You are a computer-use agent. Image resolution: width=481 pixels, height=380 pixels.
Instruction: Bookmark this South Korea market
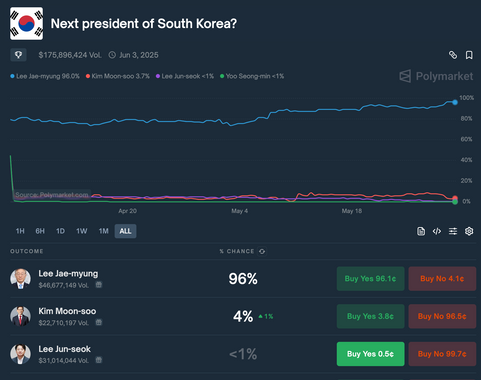click(469, 55)
